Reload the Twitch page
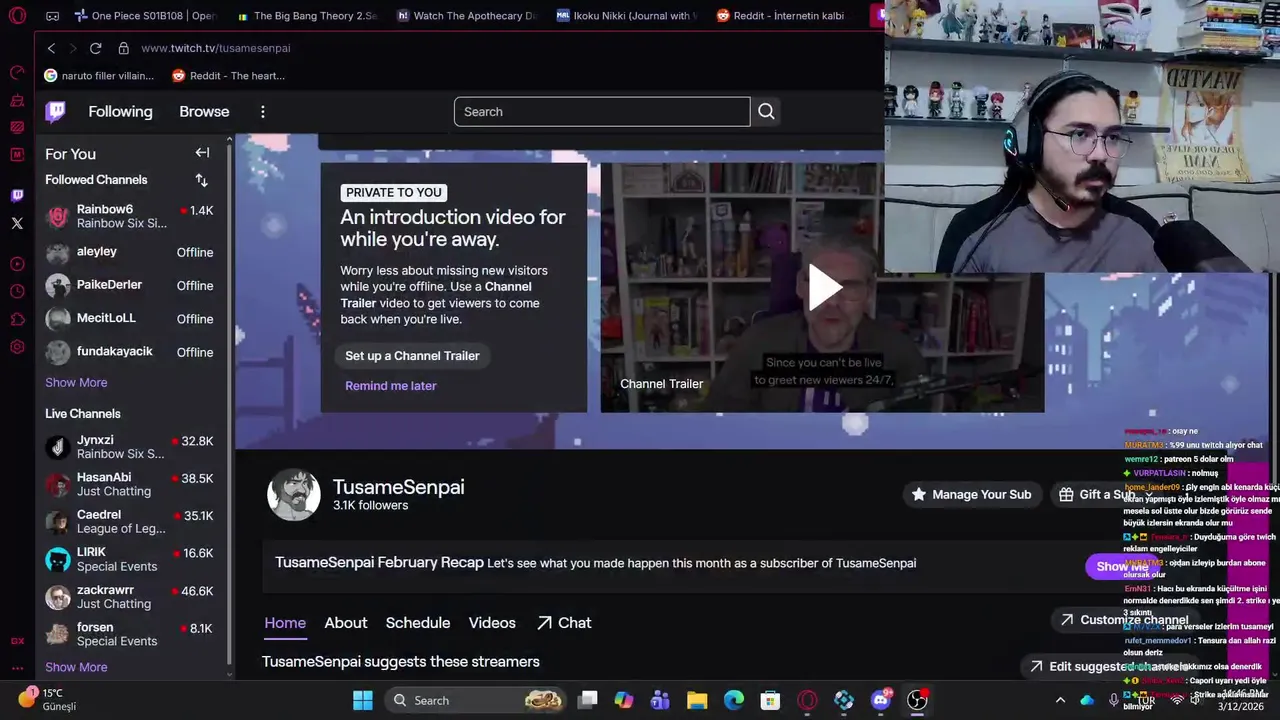Screen dimensions: 1280x720 (95, 48)
